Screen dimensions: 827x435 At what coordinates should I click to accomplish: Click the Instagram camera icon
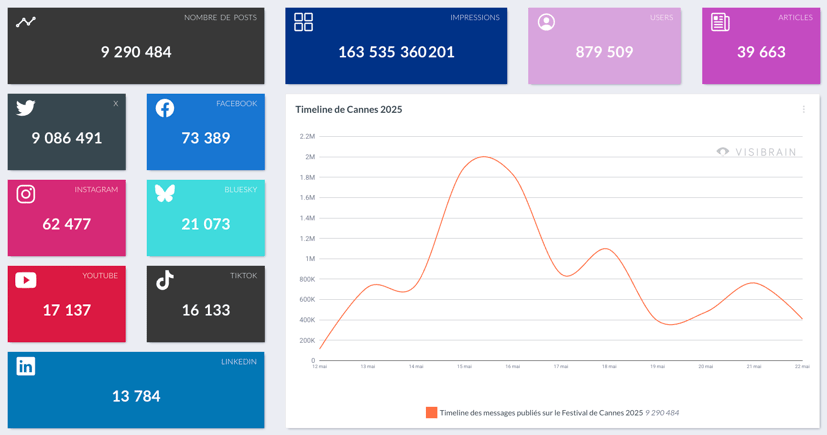(25, 194)
